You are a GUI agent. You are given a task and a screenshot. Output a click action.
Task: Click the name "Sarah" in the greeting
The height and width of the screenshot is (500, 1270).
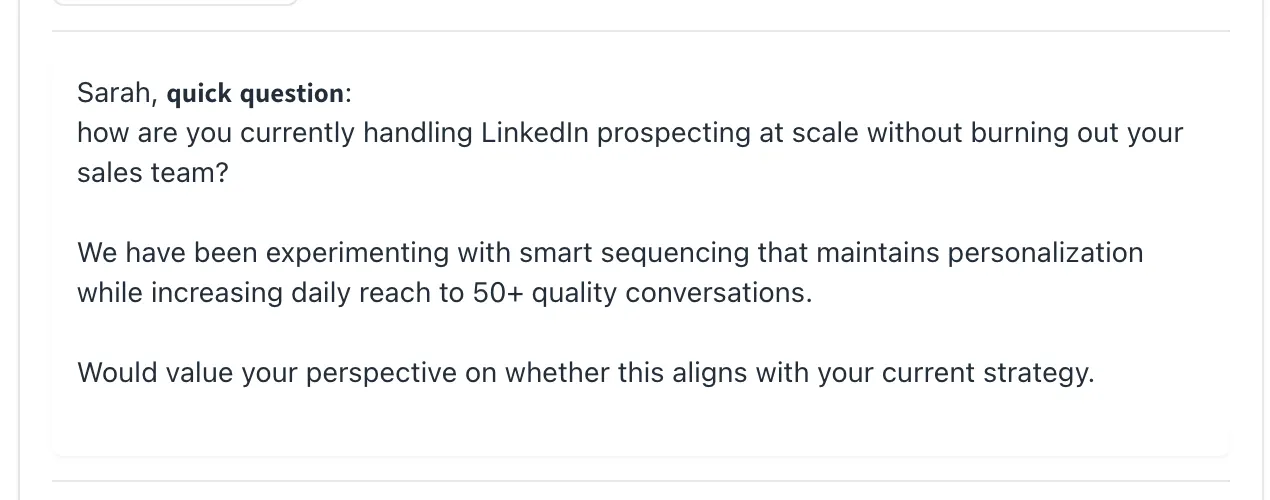pyautogui.click(x=113, y=94)
